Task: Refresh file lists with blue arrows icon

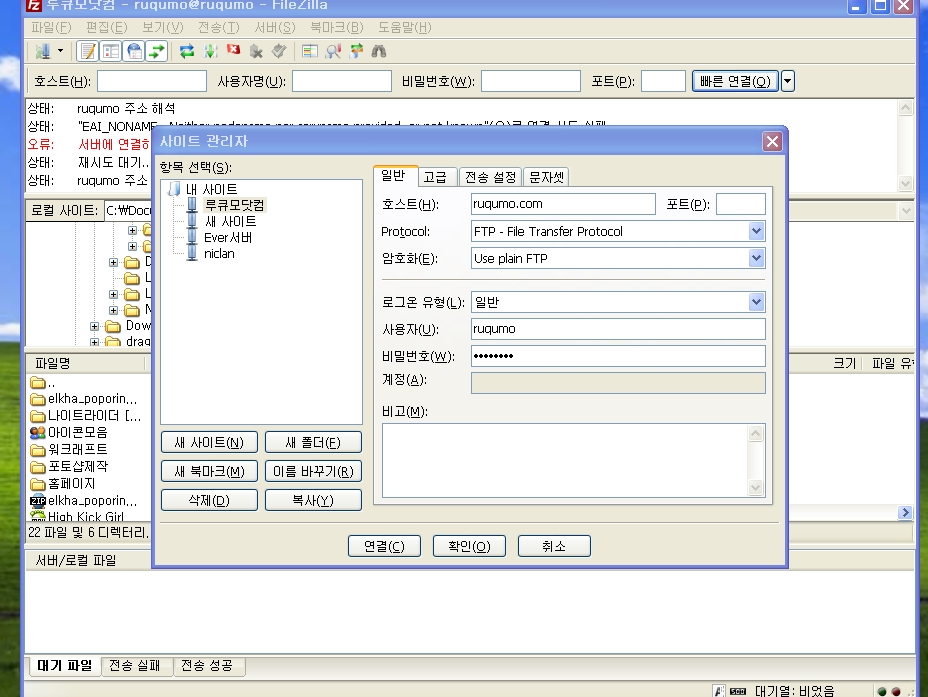Action: 187,51
